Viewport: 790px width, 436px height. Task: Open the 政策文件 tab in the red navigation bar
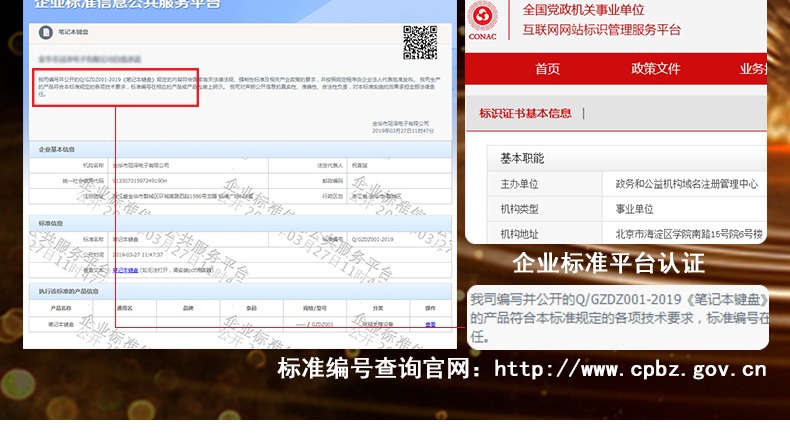[x=655, y=69]
